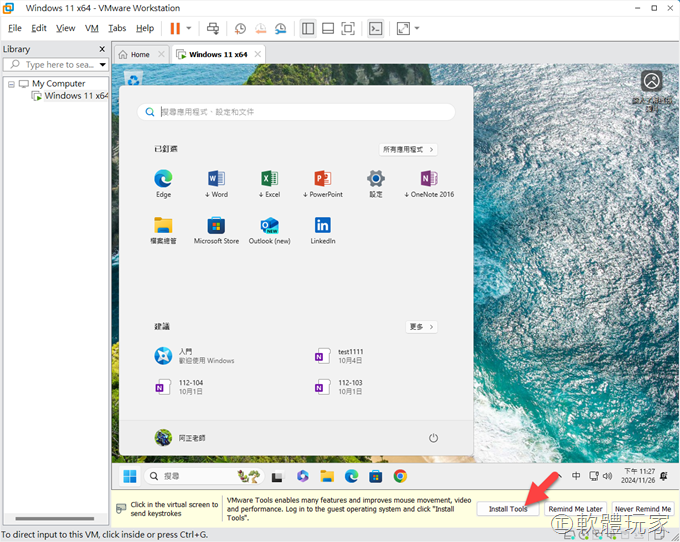This screenshot has width=680, height=542.
Task: Click the guest power button icon
Action: (x=433, y=438)
